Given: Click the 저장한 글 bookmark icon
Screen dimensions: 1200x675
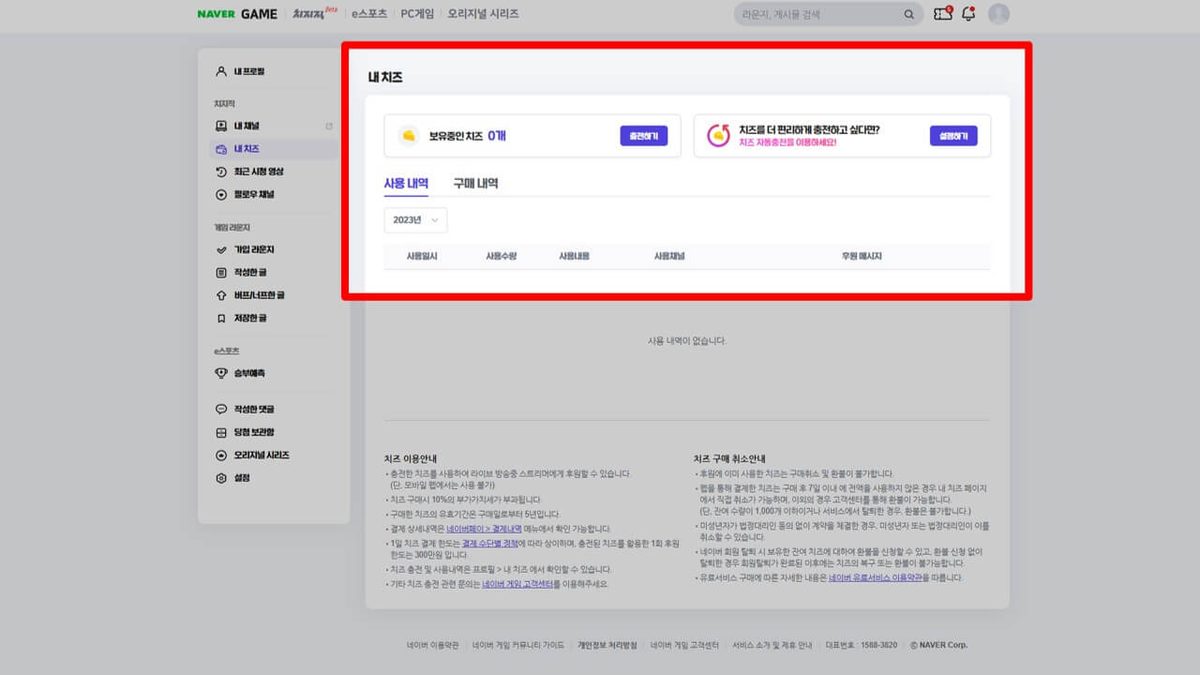Looking at the screenshot, I should [222, 318].
